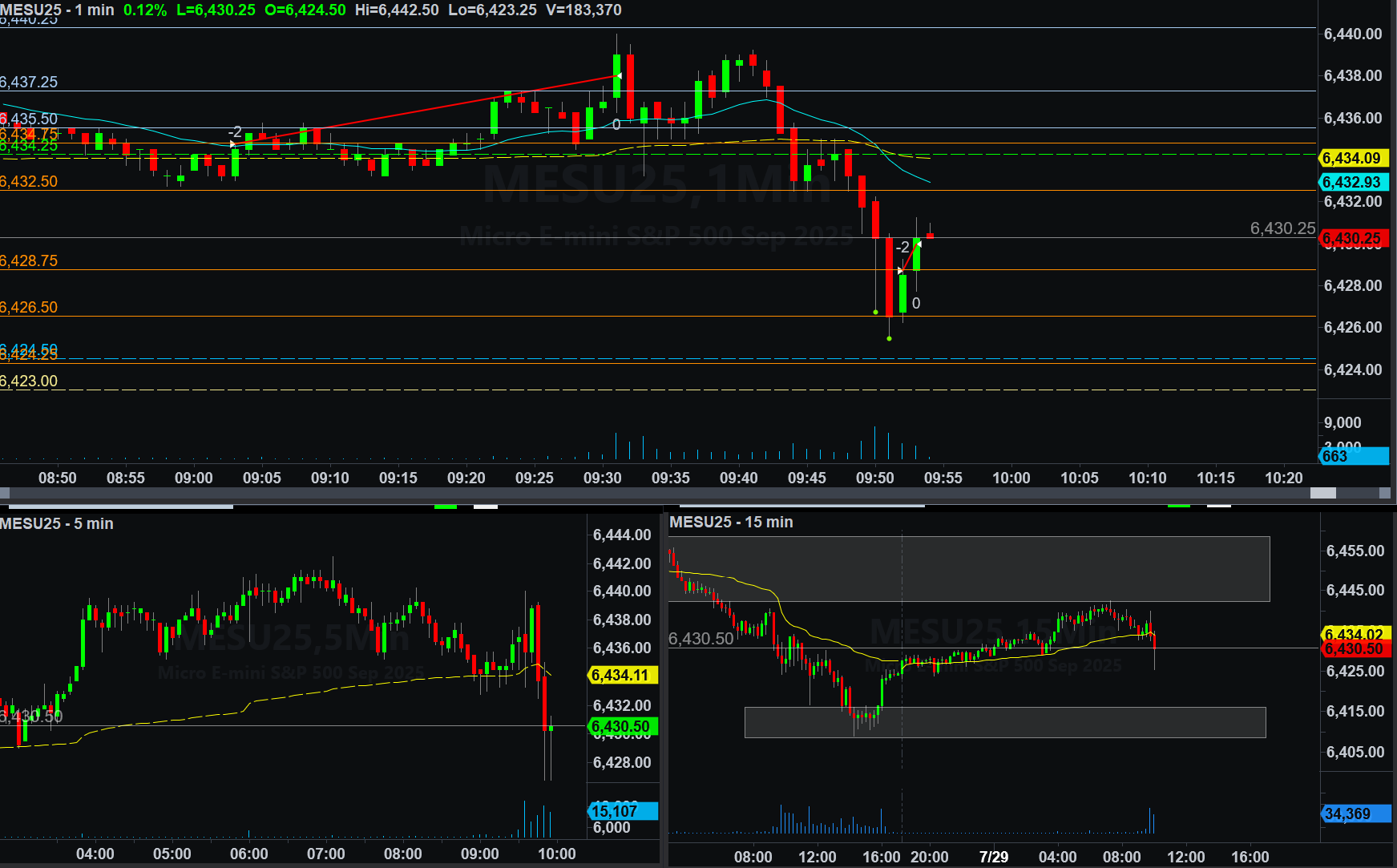Click the blue 15,107 volume tag on the 5 min chart
The height and width of the screenshot is (868, 1397).
623,811
